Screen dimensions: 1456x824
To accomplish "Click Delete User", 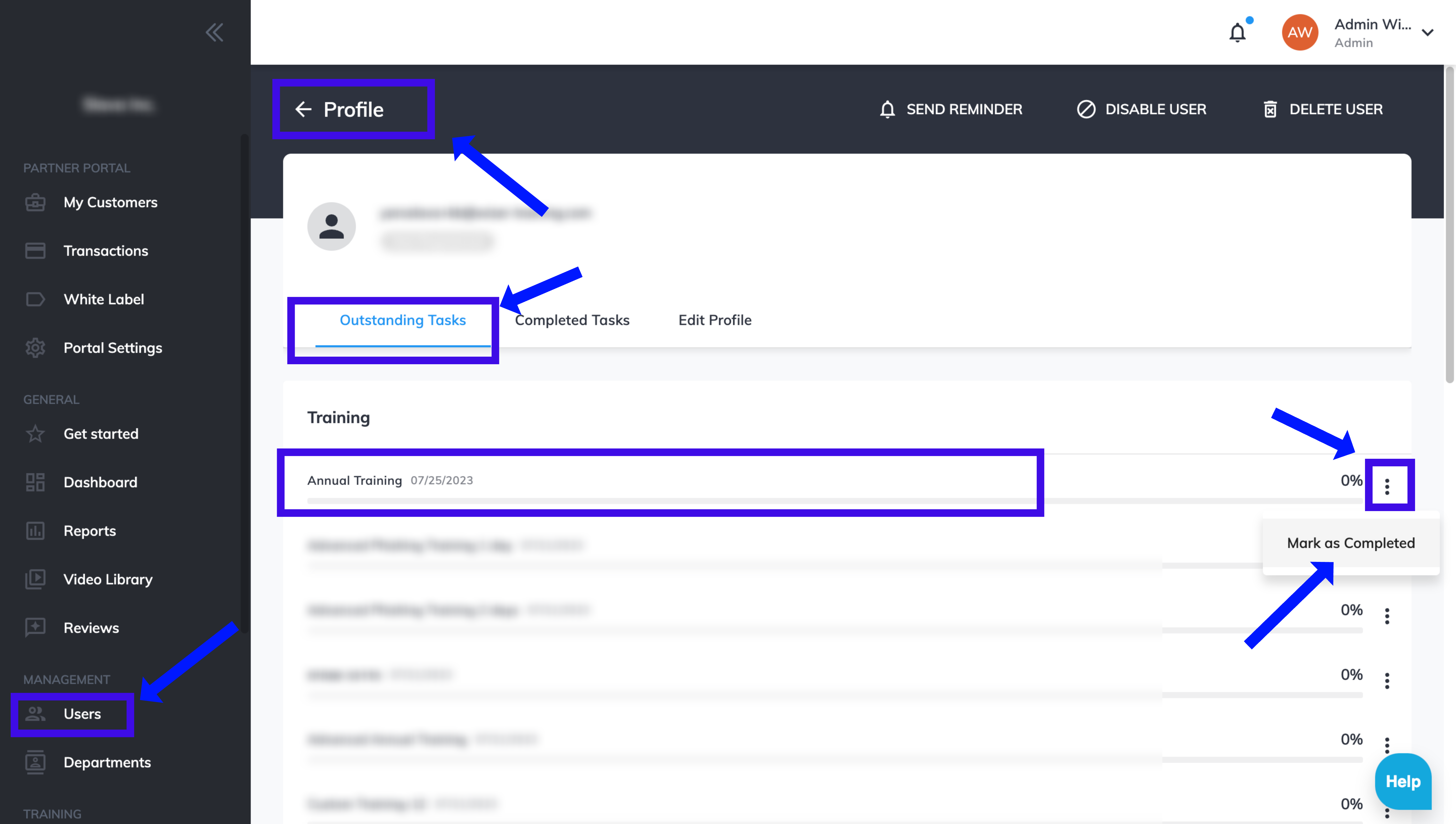I will click(x=1323, y=109).
